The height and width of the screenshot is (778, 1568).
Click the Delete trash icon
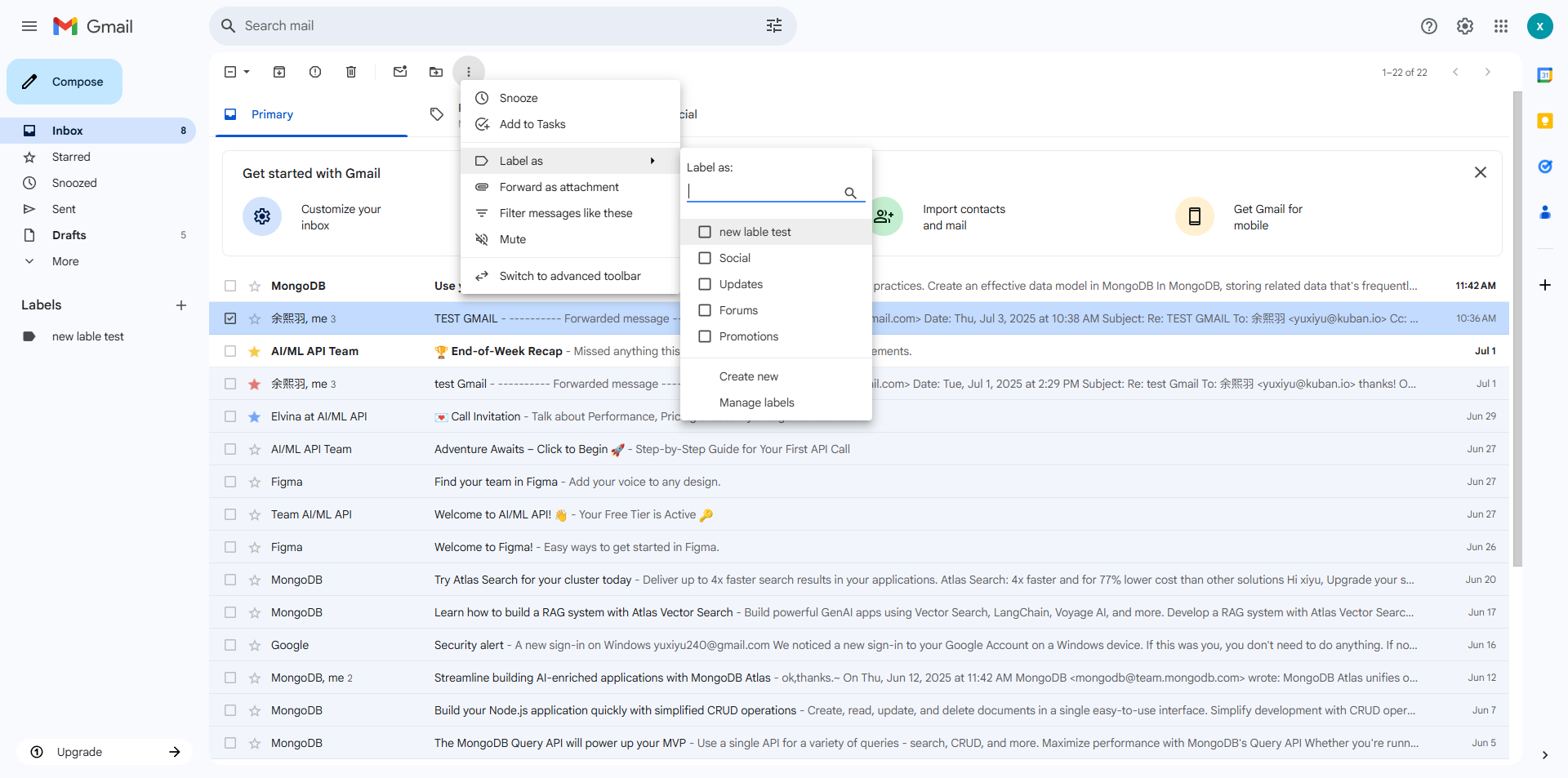(x=351, y=72)
